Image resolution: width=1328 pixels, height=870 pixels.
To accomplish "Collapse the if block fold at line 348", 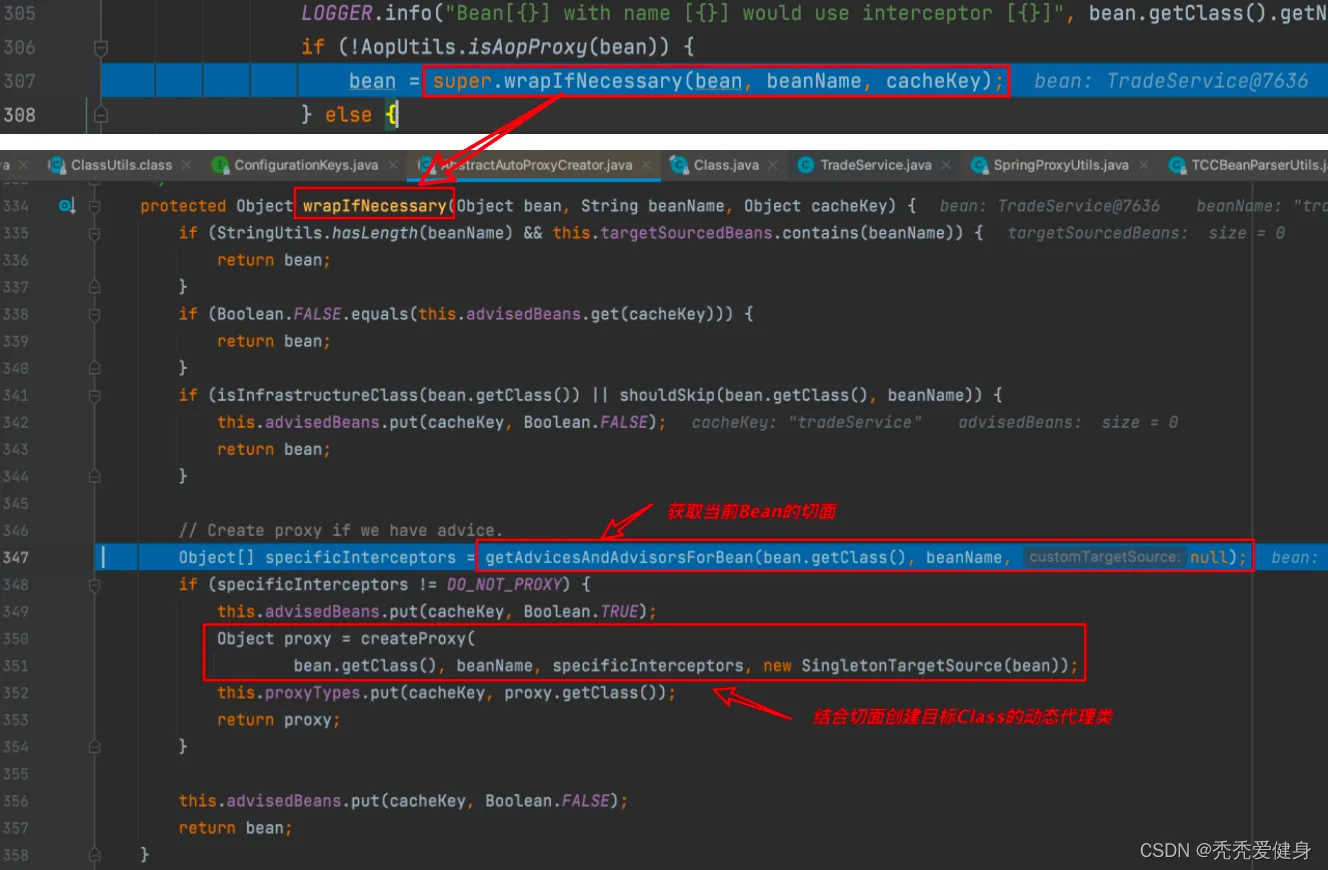I will tap(95, 584).
